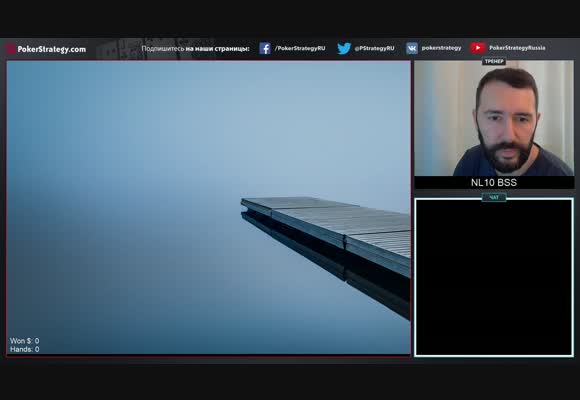Click the VK logo icon
Viewport: 580px width, 400px height.
[x=412, y=48]
